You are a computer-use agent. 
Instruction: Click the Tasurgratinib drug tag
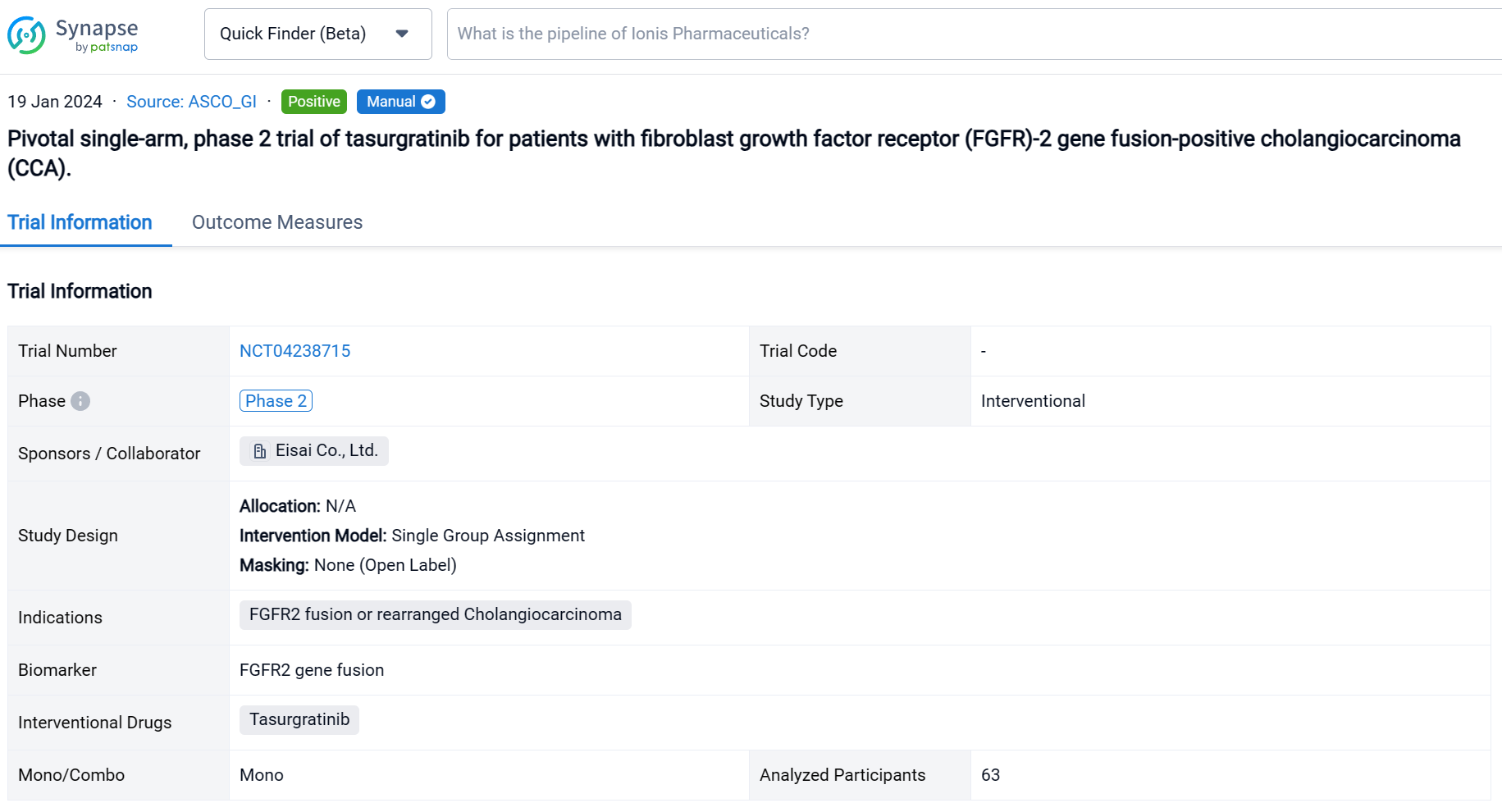[299, 719]
